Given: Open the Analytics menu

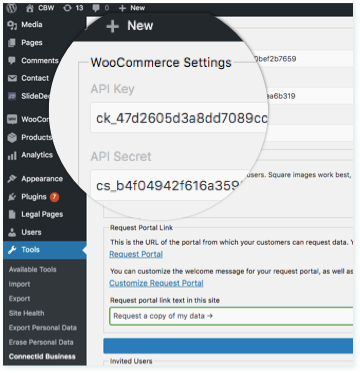Looking at the screenshot, I should (37, 155).
